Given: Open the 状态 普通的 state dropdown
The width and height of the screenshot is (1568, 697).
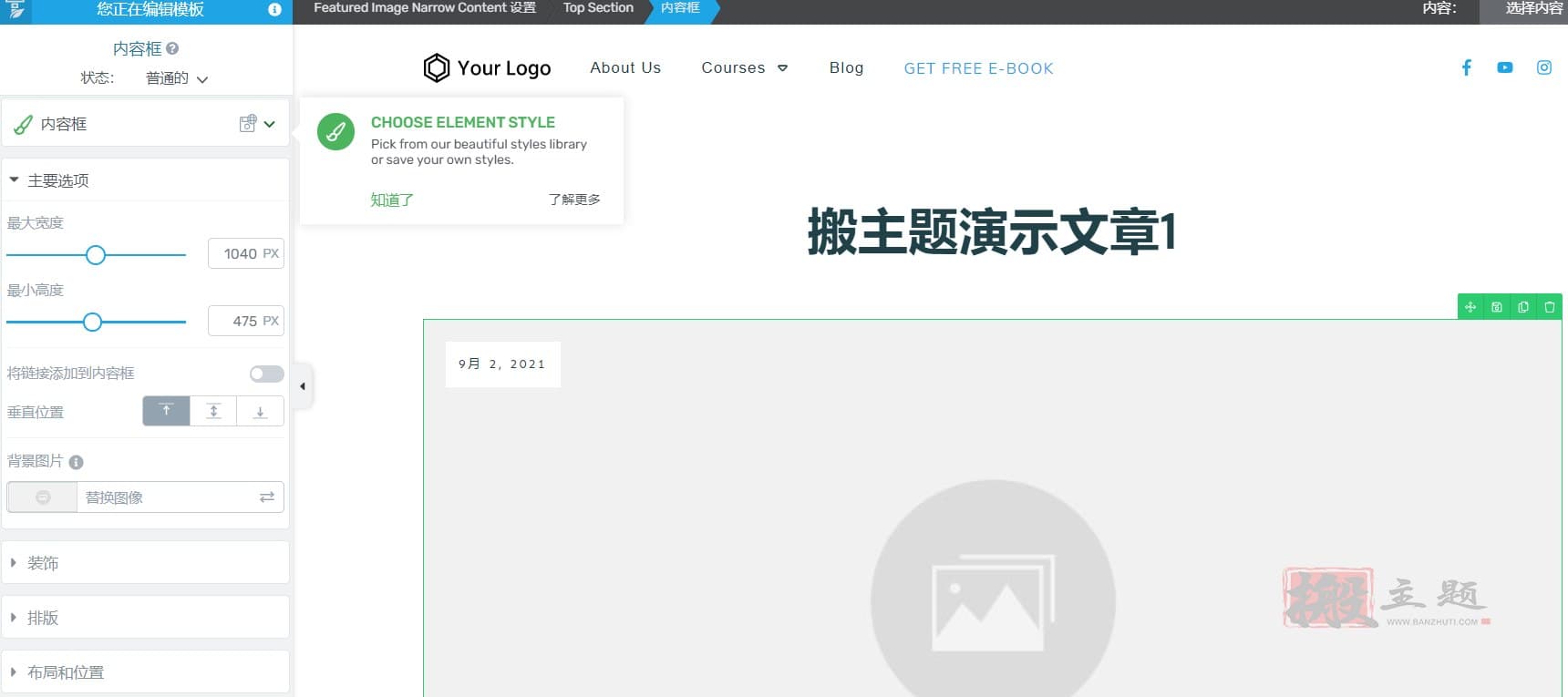Looking at the screenshot, I should coord(177,78).
